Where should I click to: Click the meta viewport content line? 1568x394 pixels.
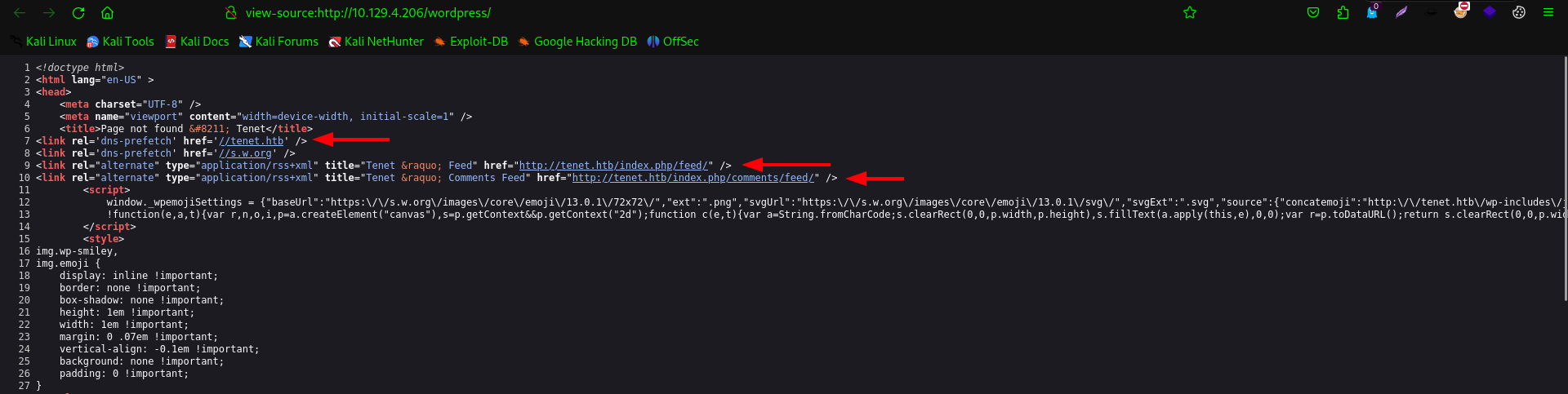click(x=265, y=117)
